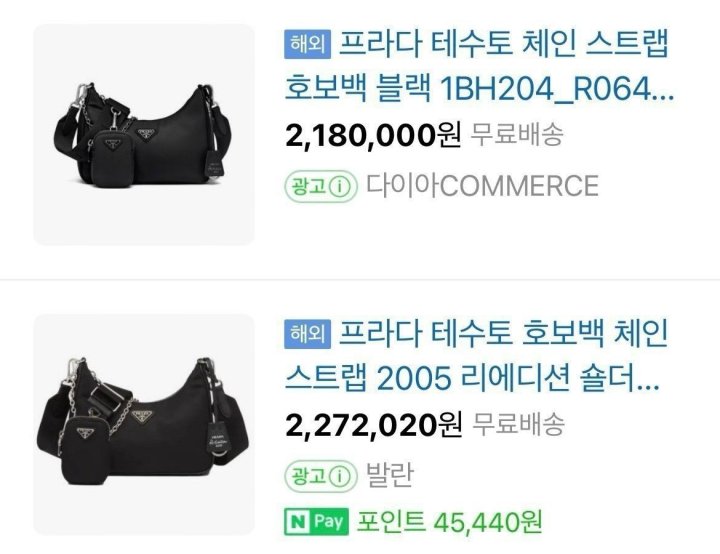Click the 2005 리에디션 숄더 title line

click(472, 378)
